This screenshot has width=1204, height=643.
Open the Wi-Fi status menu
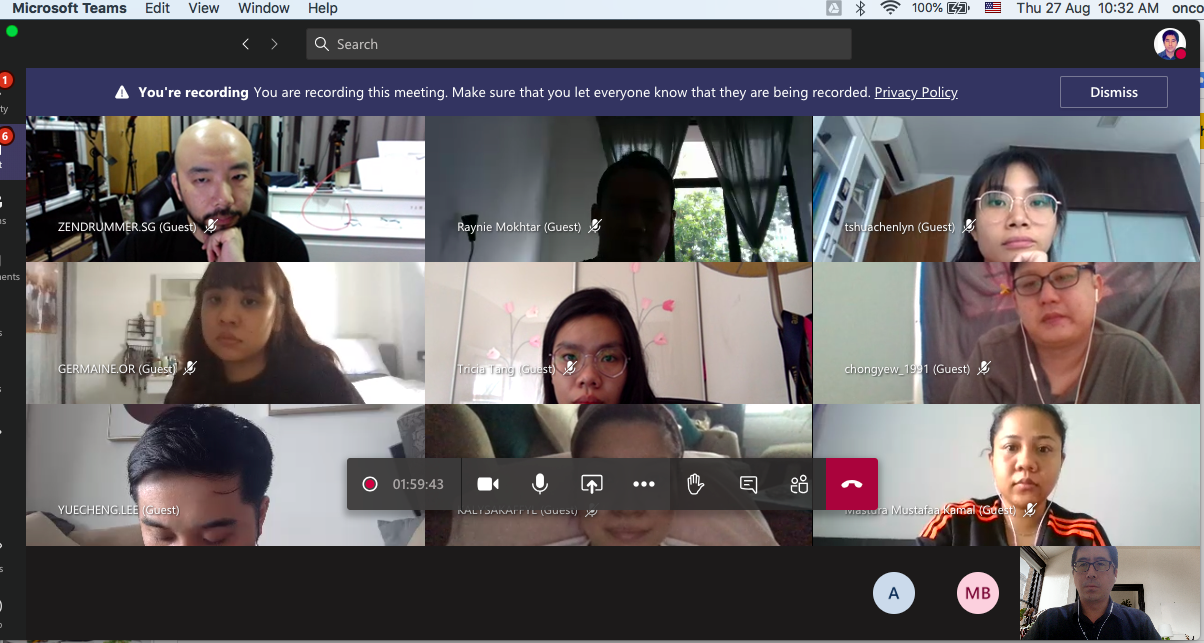[890, 8]
